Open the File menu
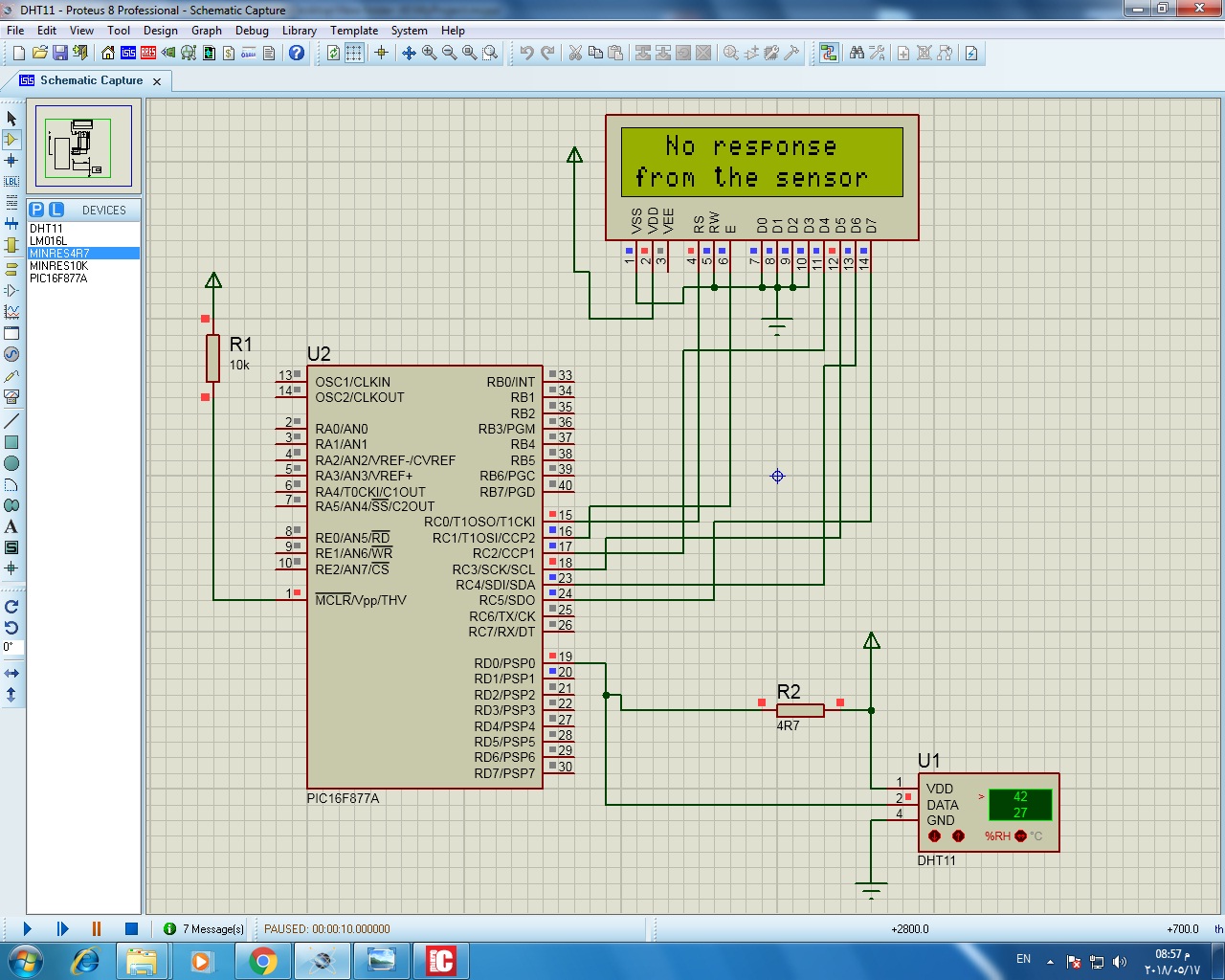The image size is (1225, 980). tap(15, 31)
